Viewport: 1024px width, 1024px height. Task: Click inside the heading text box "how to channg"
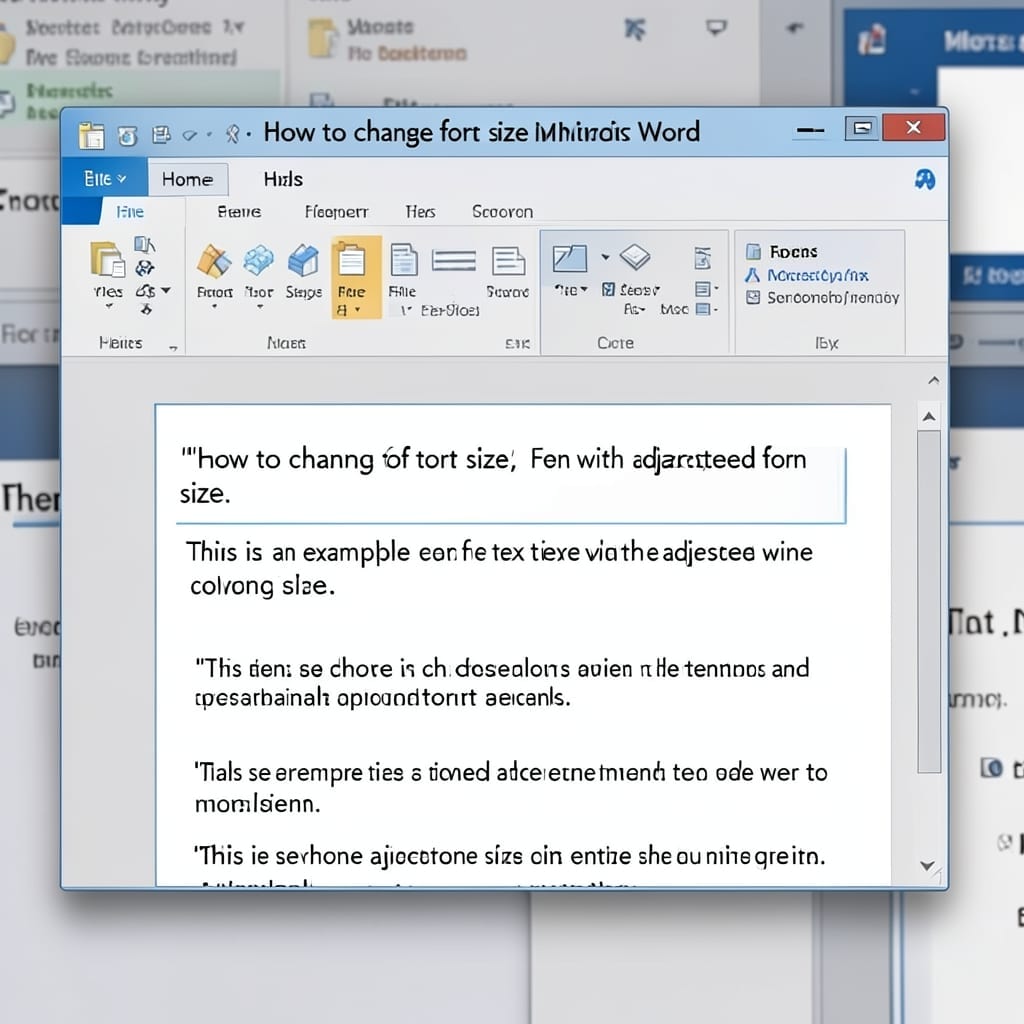click(510, 485)
